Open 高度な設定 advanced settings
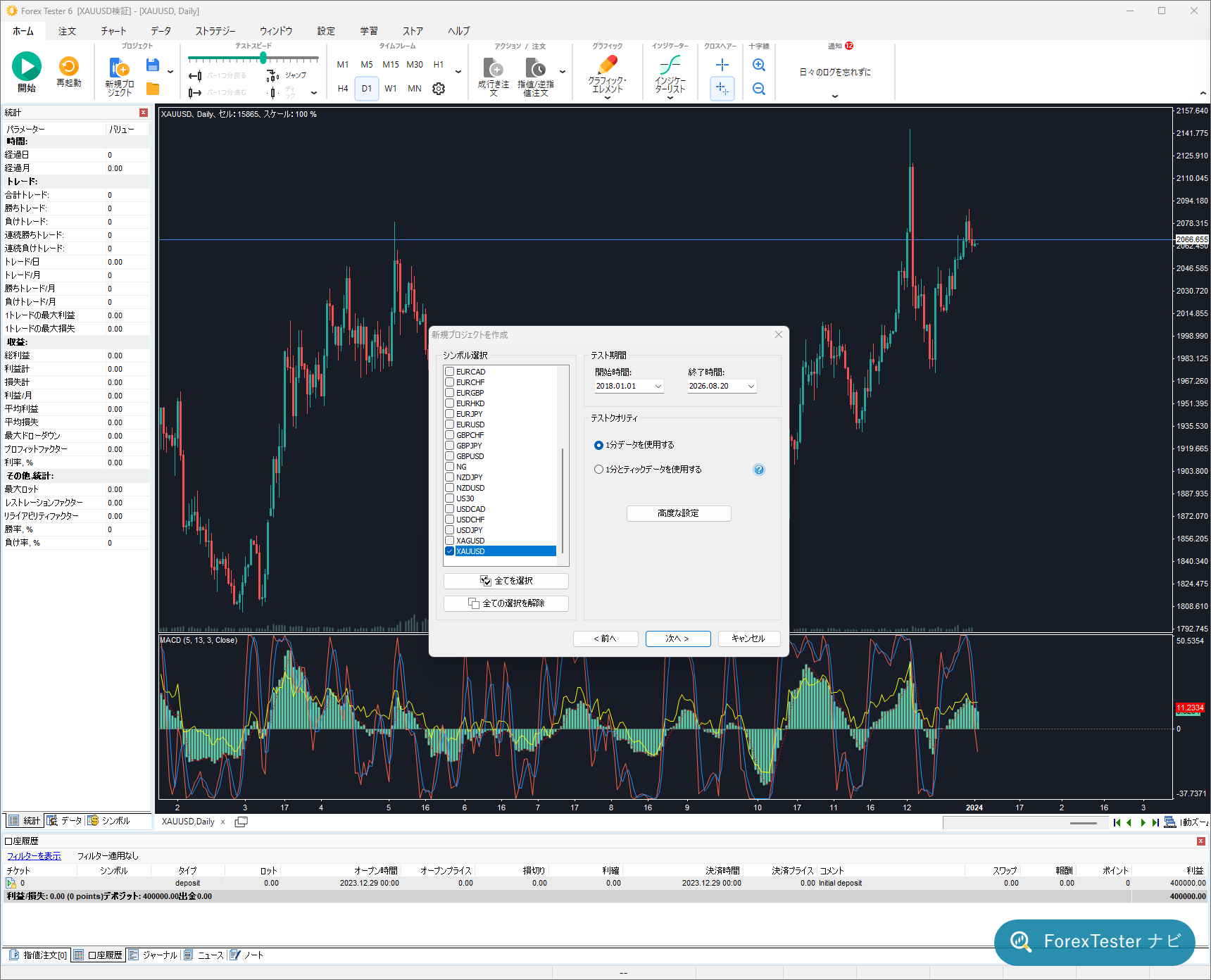 679,513
